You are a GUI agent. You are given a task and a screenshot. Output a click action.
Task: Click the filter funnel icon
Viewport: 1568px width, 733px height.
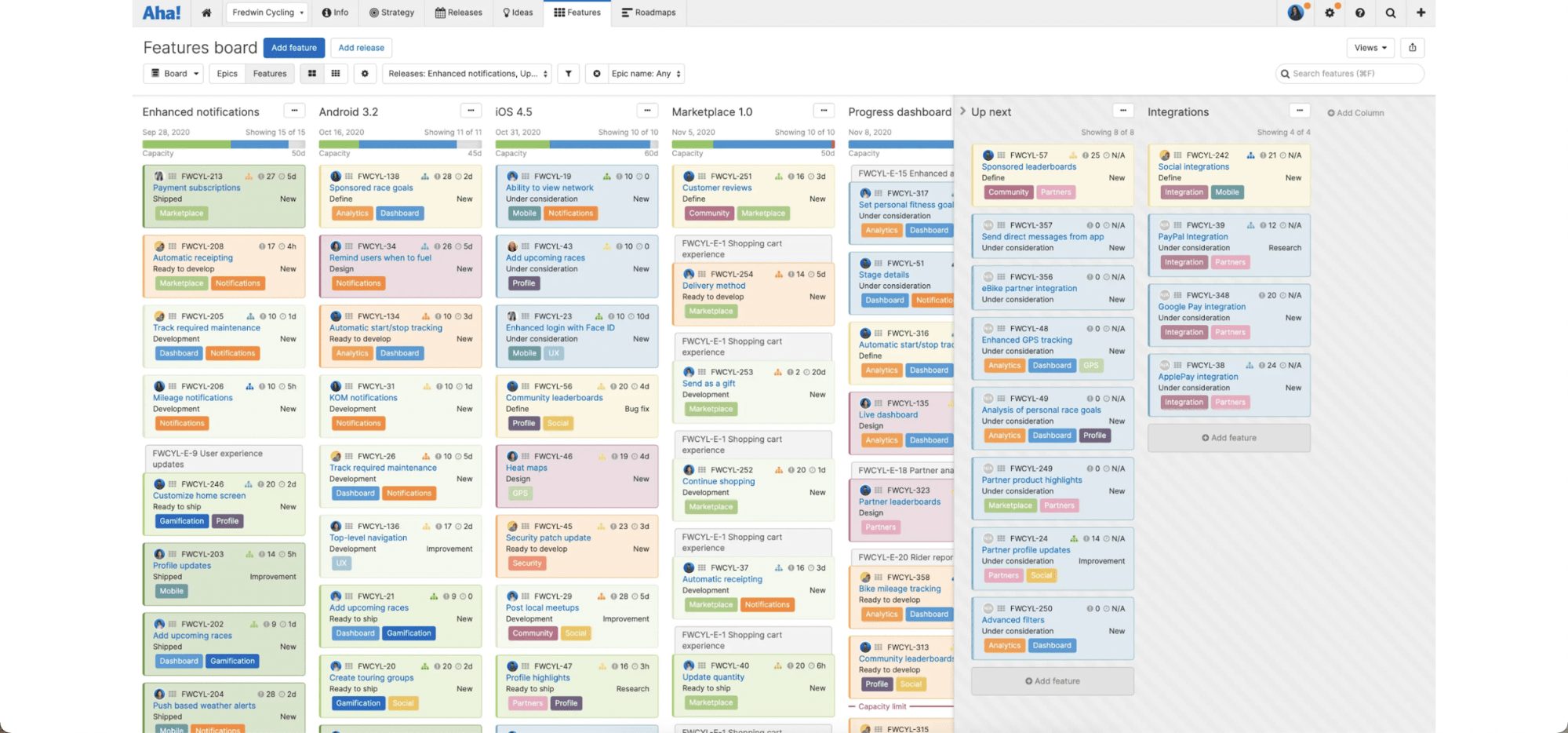point(568,73)
